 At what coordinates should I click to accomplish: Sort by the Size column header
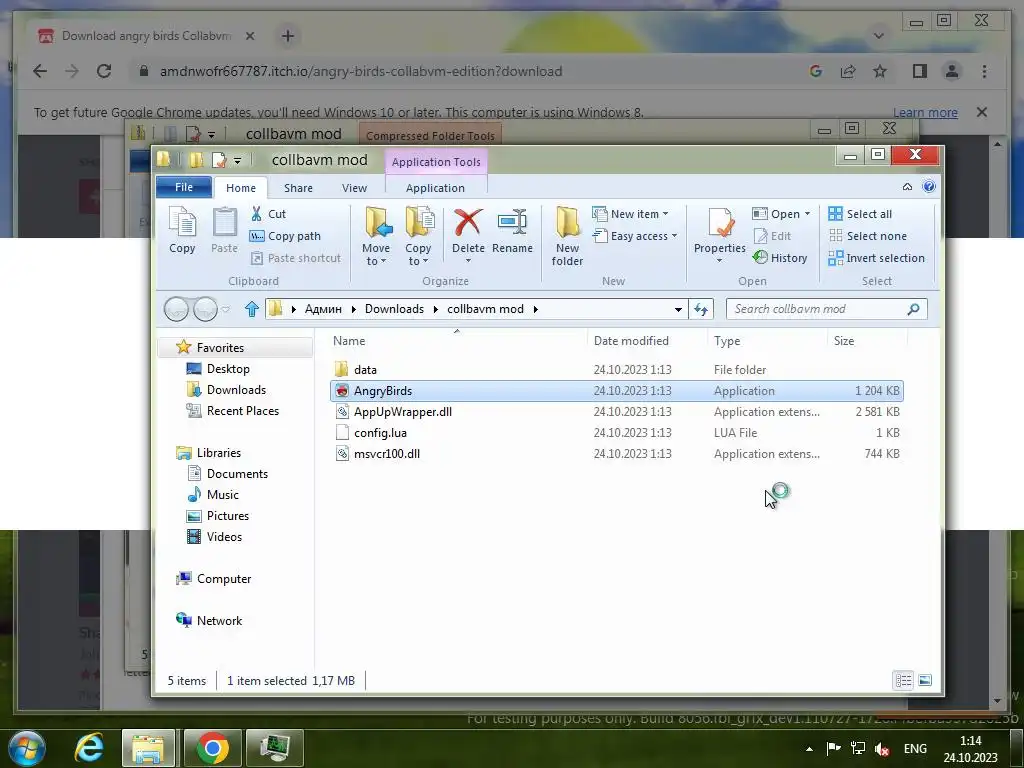point(844,341)
